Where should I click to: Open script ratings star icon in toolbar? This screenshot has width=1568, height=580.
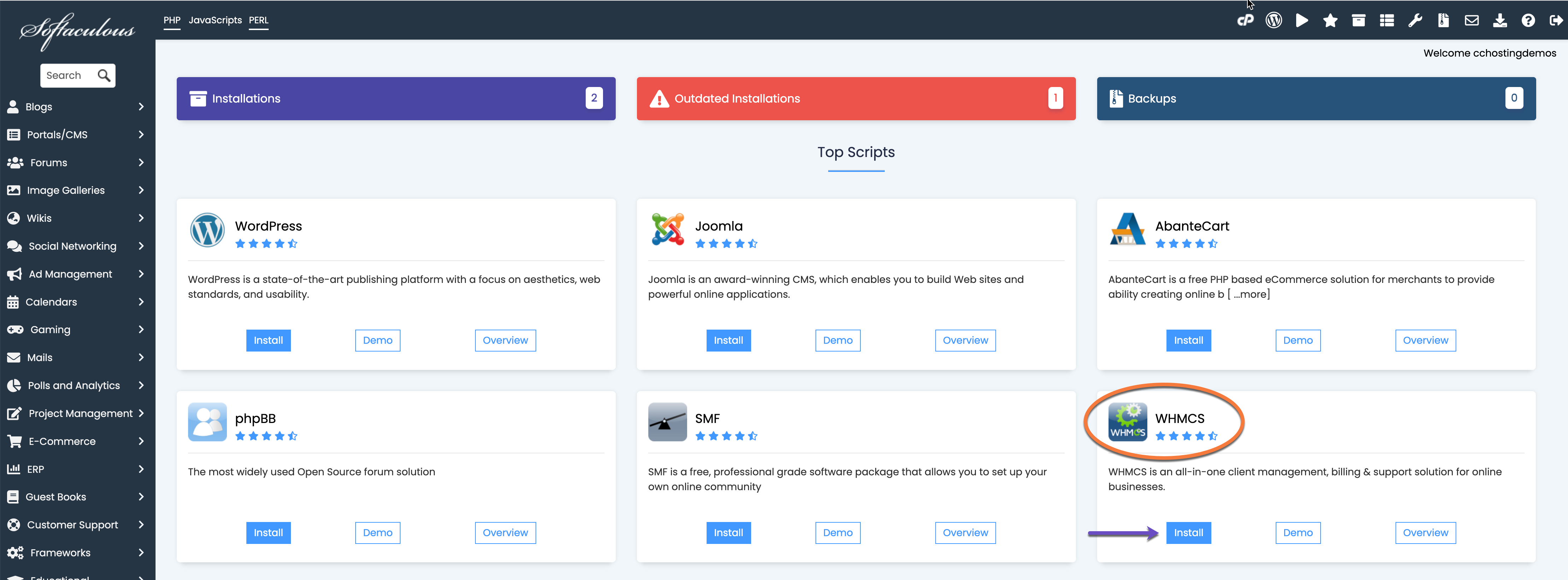1330,21
